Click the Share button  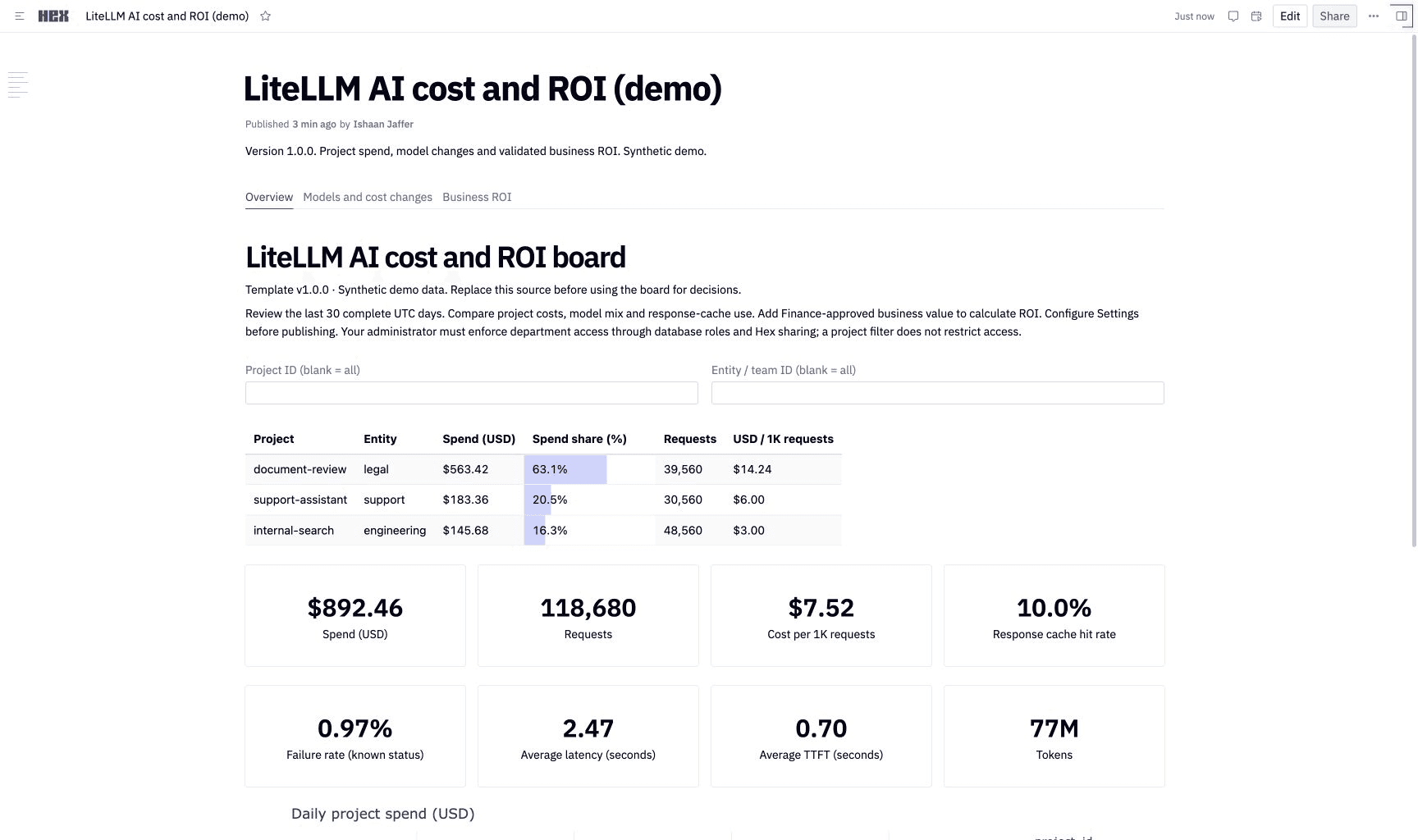(x=1334, y=16)
